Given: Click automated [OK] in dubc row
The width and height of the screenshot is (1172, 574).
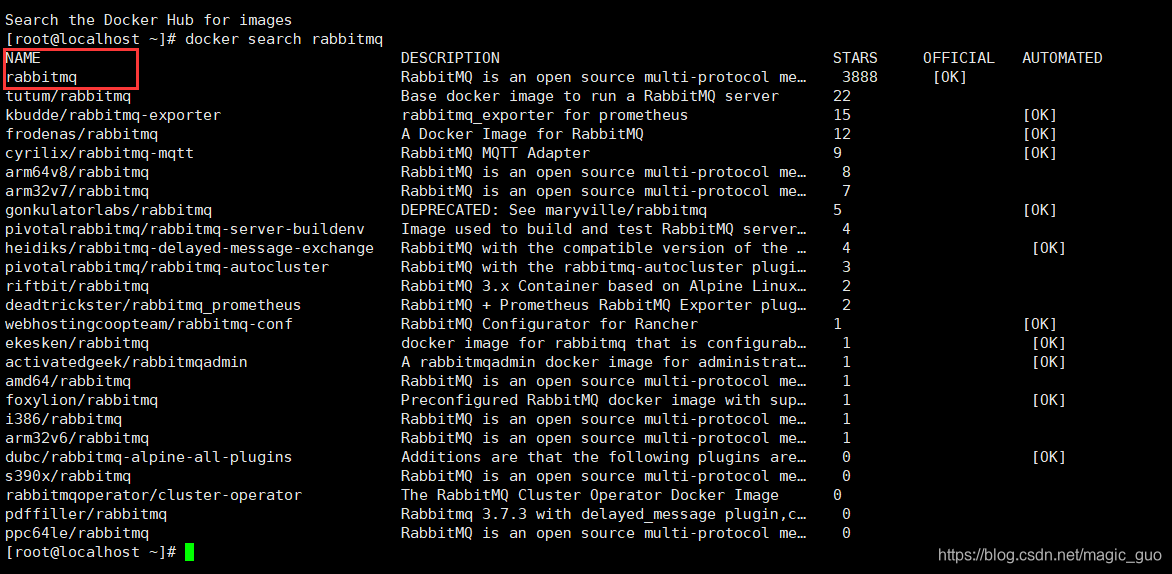Looking at the screenshot, I should pos(1048,457).
